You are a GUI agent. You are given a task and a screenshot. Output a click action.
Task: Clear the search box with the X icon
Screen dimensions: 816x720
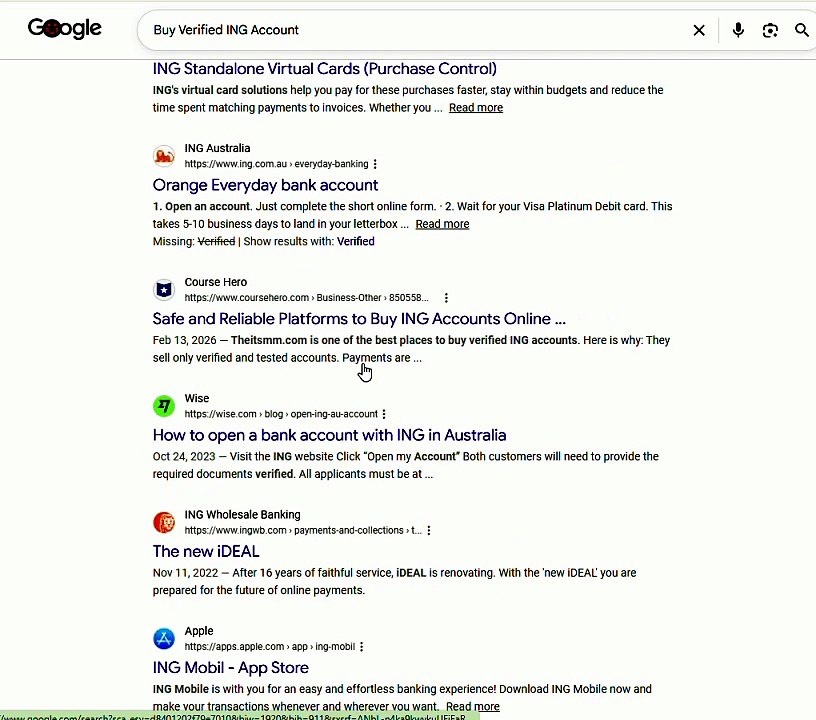(699, 30)
